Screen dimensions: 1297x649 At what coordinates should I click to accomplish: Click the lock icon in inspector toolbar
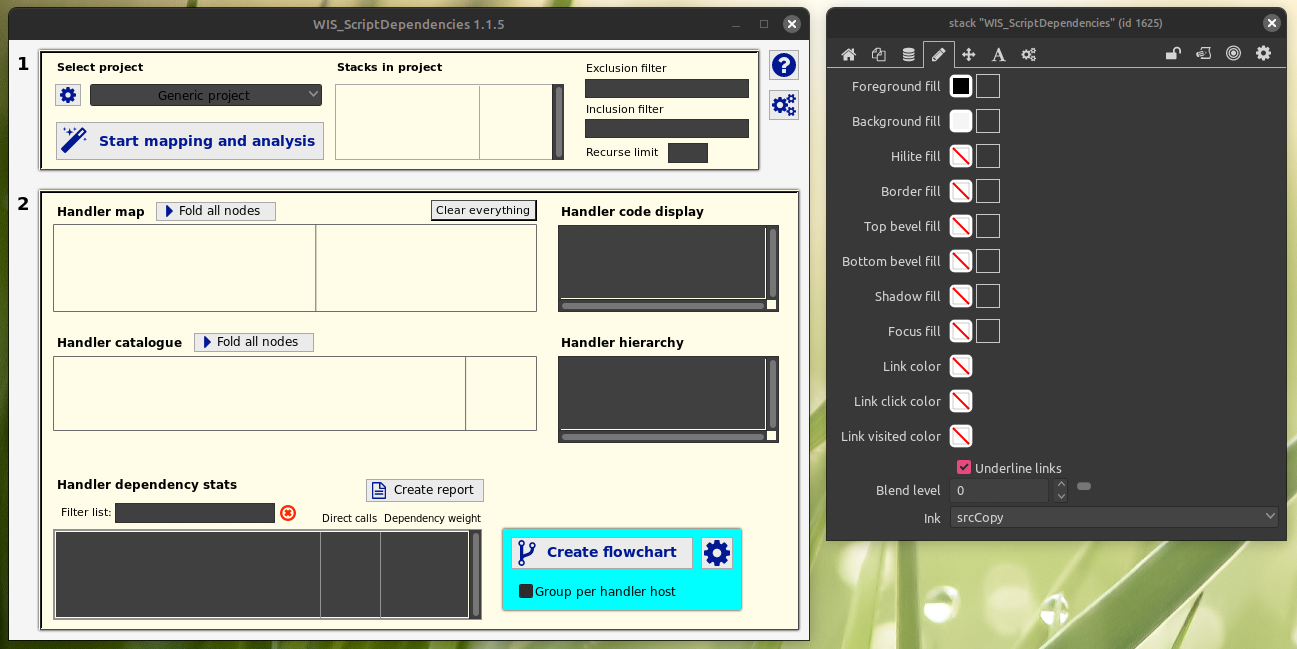(x=1173, y=54)
